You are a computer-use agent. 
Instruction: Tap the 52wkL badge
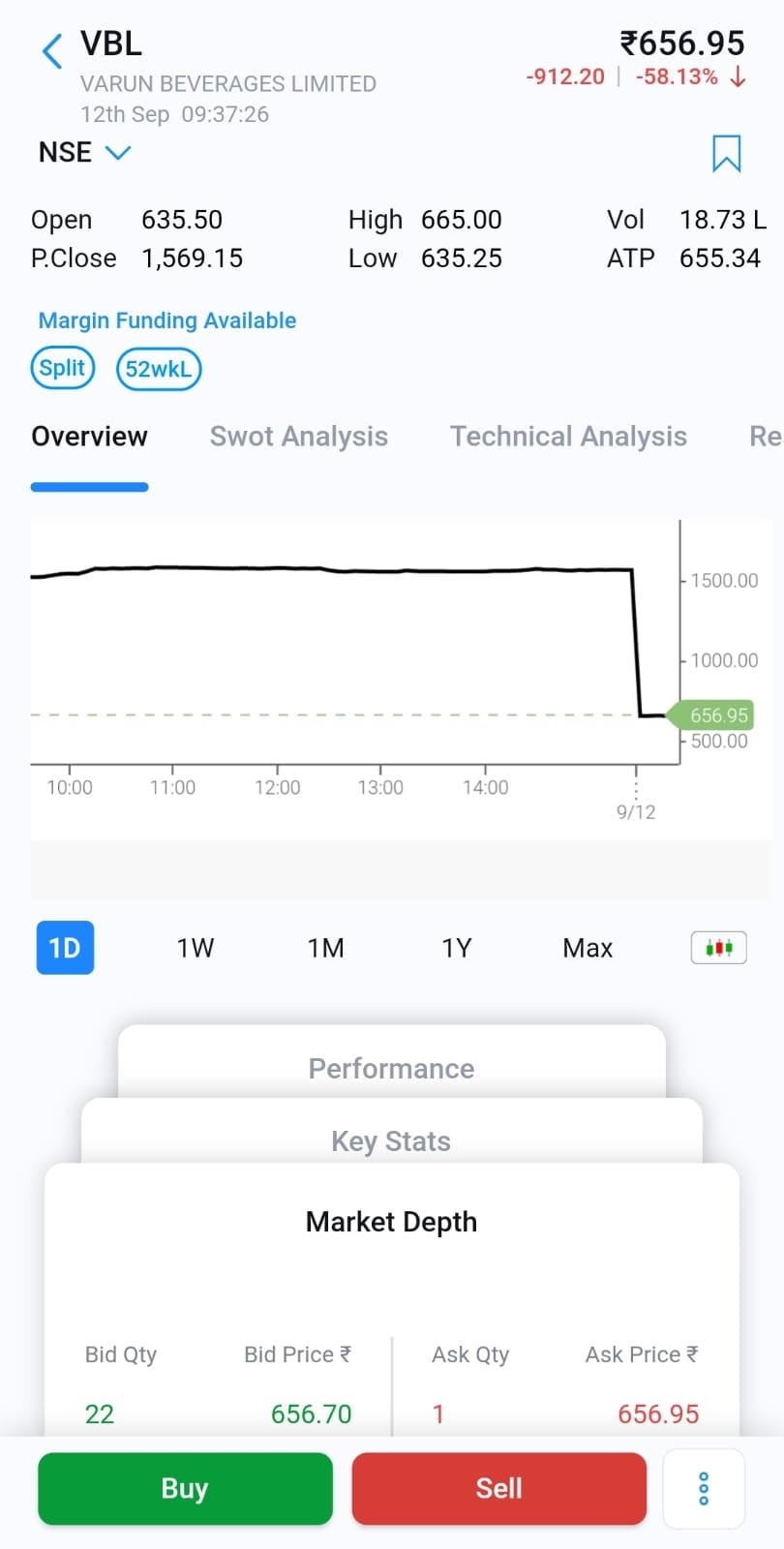pos(159,369)
